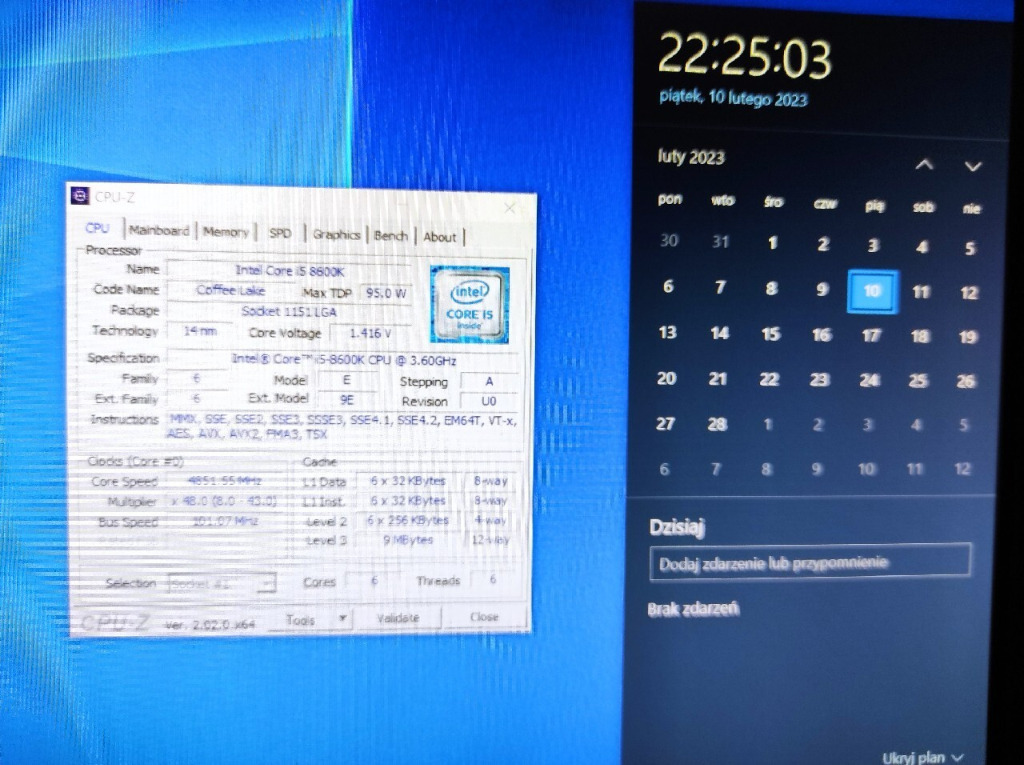Switch to the CPU tab
This screenshot has width=1024, height=765.
pos(97,228)
